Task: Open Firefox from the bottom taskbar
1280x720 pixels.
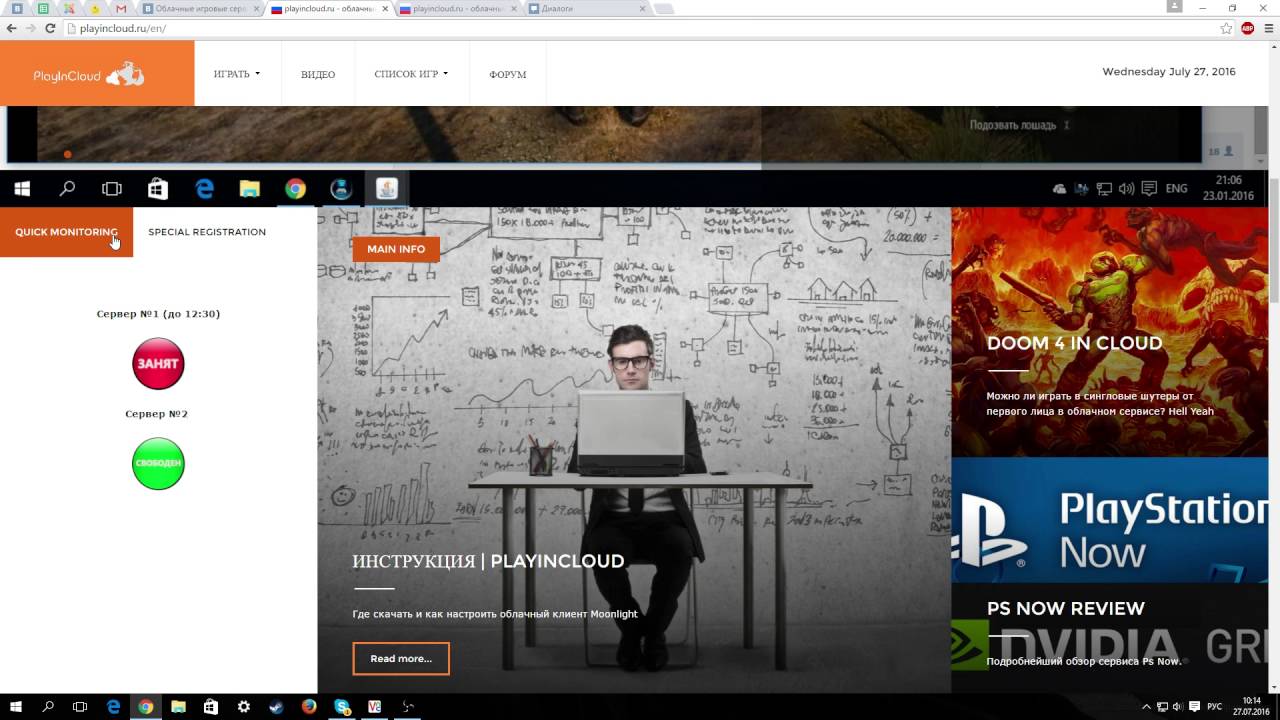Action: coord(309,706)
